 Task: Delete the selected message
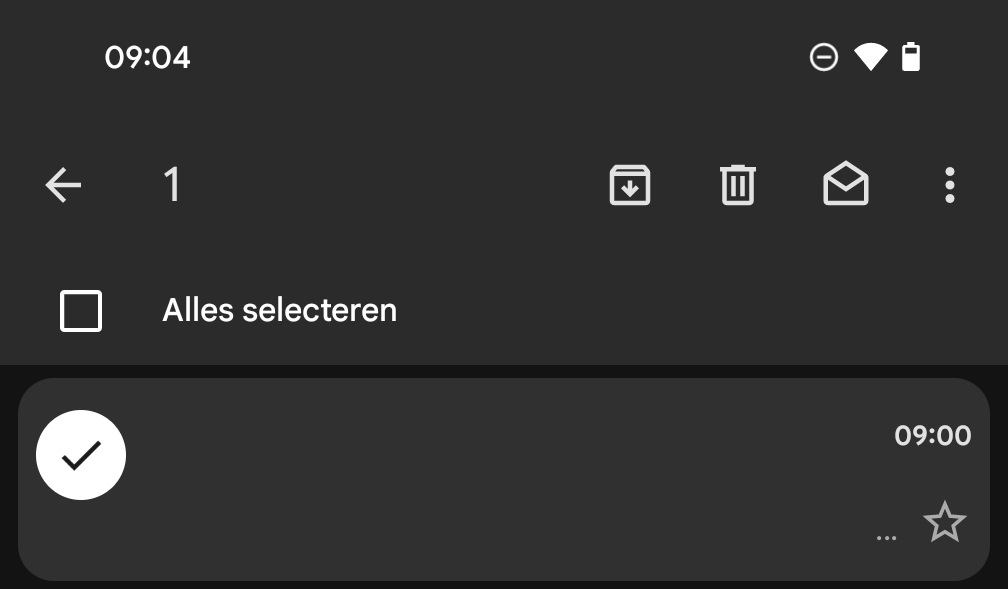pos(737,185)
